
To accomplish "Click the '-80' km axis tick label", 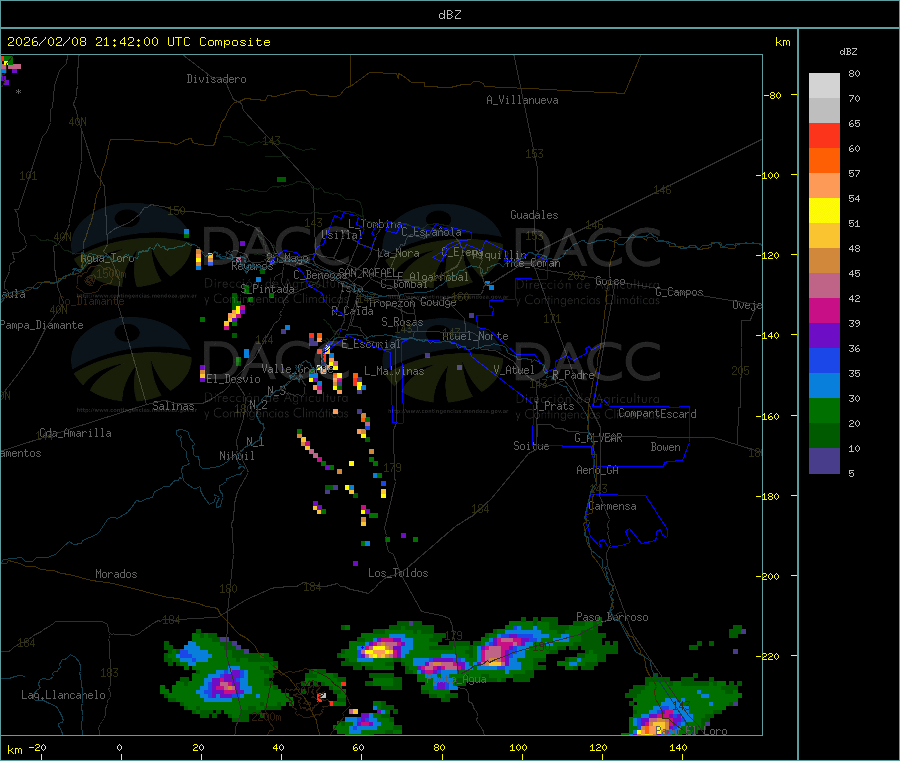I will pyautogui.click(x=773, y=95).
